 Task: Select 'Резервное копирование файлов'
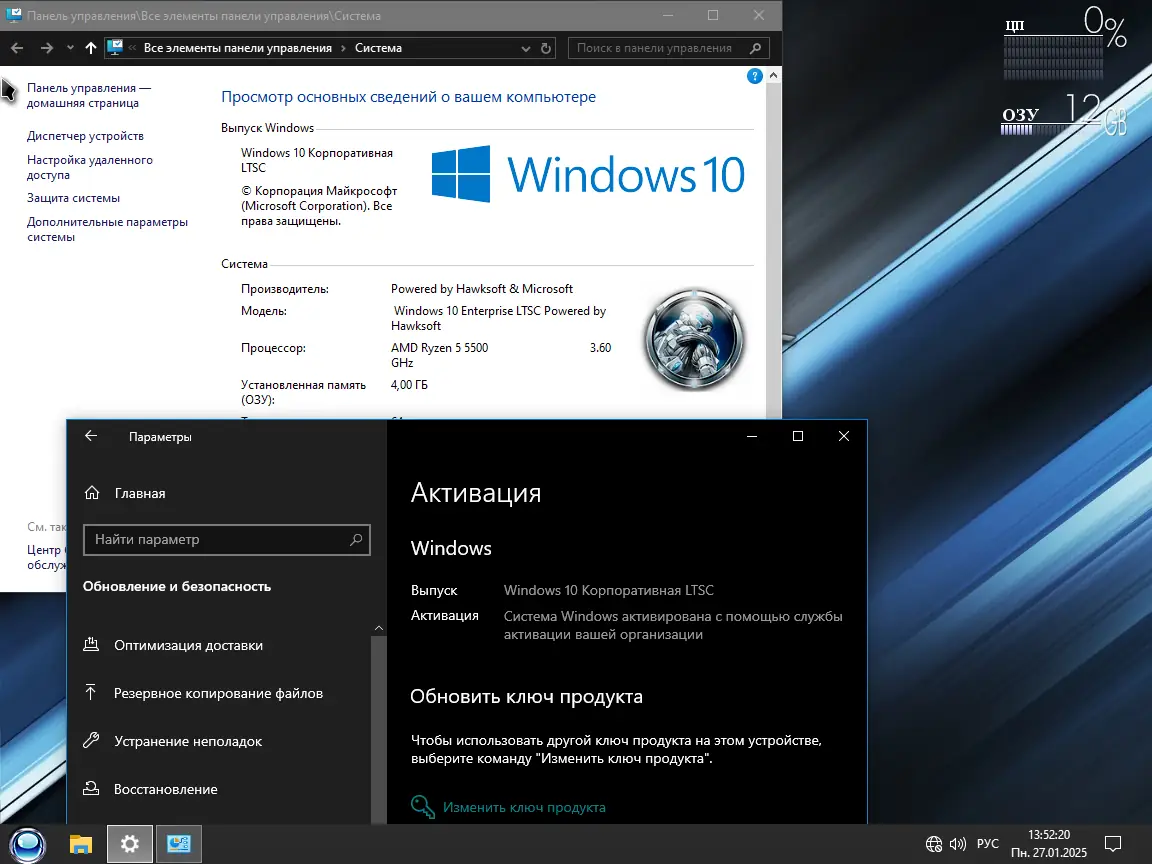point(220,693)
